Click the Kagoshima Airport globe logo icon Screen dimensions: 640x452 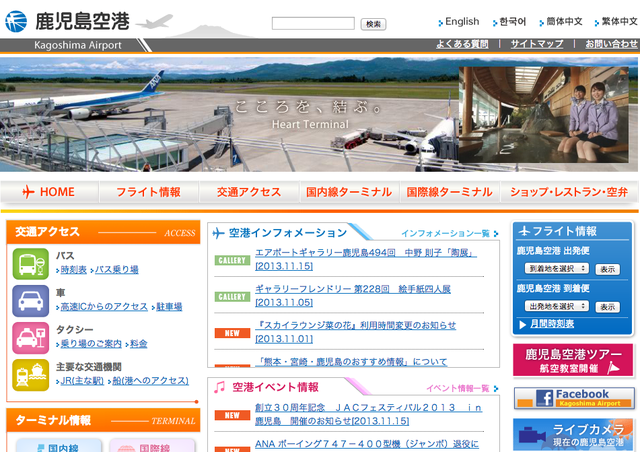click(16, 22)
